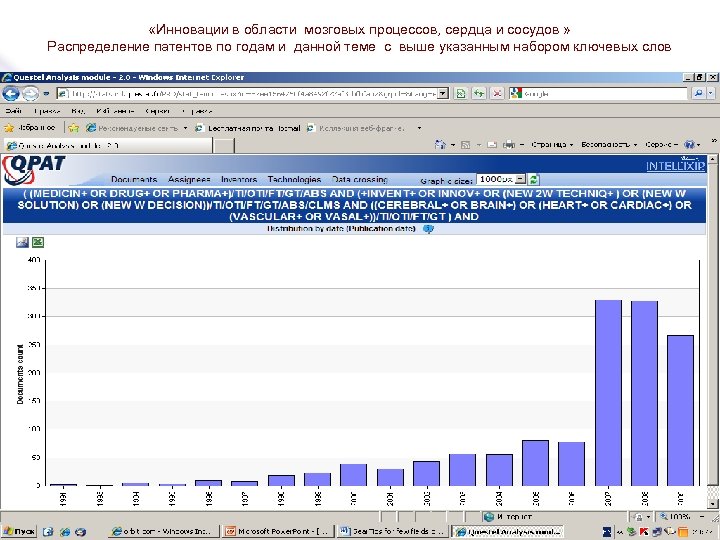The image size is (720, 540).
Task: Click the Пуск Start button
Action: coord(18,532)
